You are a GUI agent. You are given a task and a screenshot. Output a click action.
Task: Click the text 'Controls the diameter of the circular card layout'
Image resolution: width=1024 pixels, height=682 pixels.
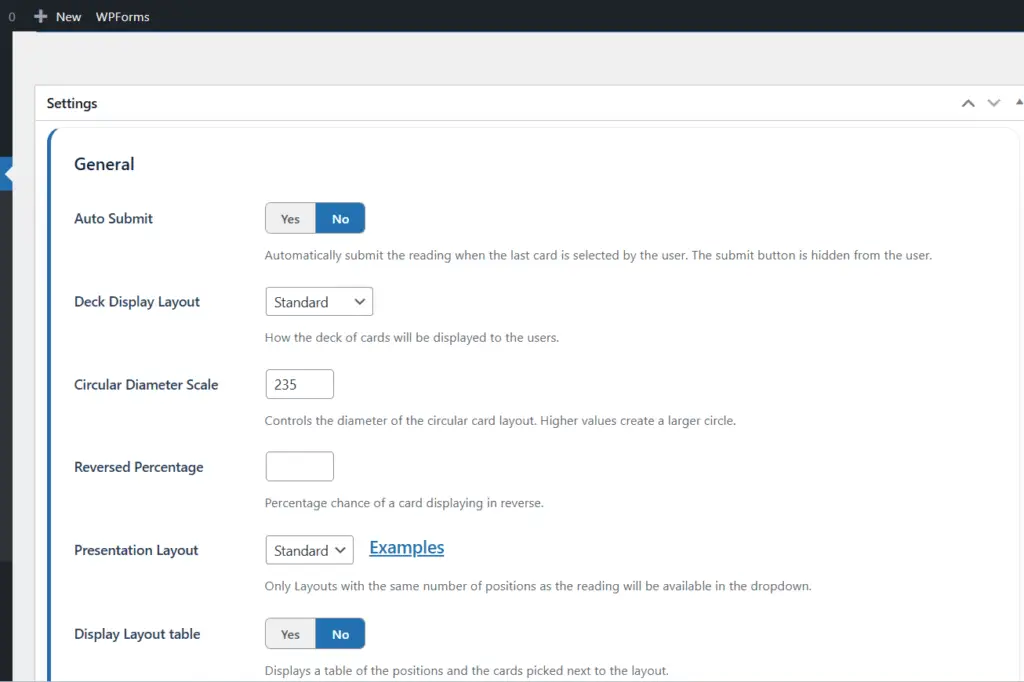coord(500,421)
